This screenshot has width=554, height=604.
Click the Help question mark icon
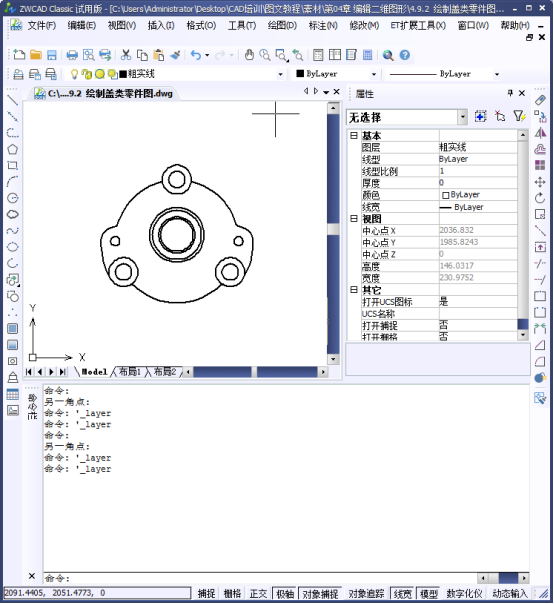(x=405, y=55)
